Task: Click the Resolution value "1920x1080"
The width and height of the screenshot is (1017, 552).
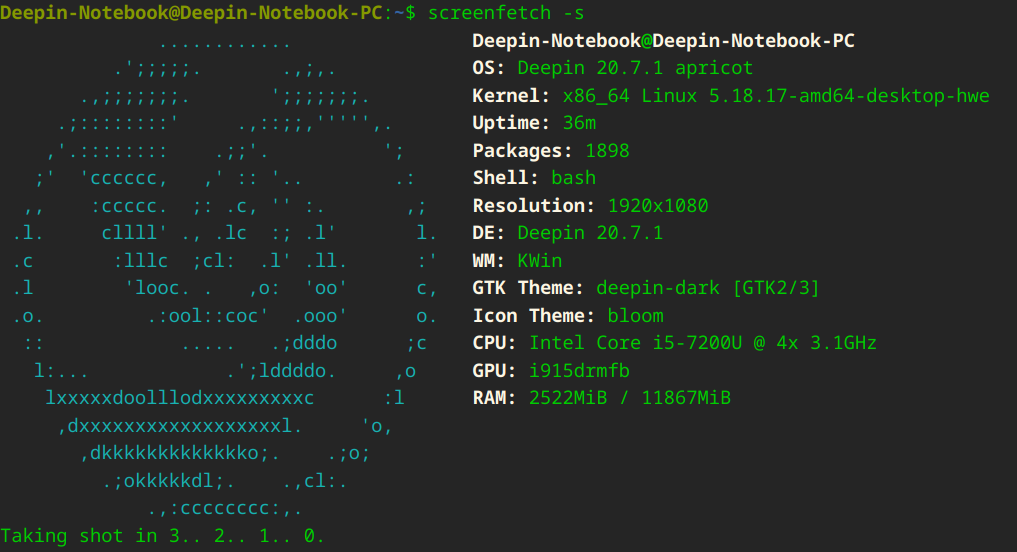Action: [x=658, y=206]
